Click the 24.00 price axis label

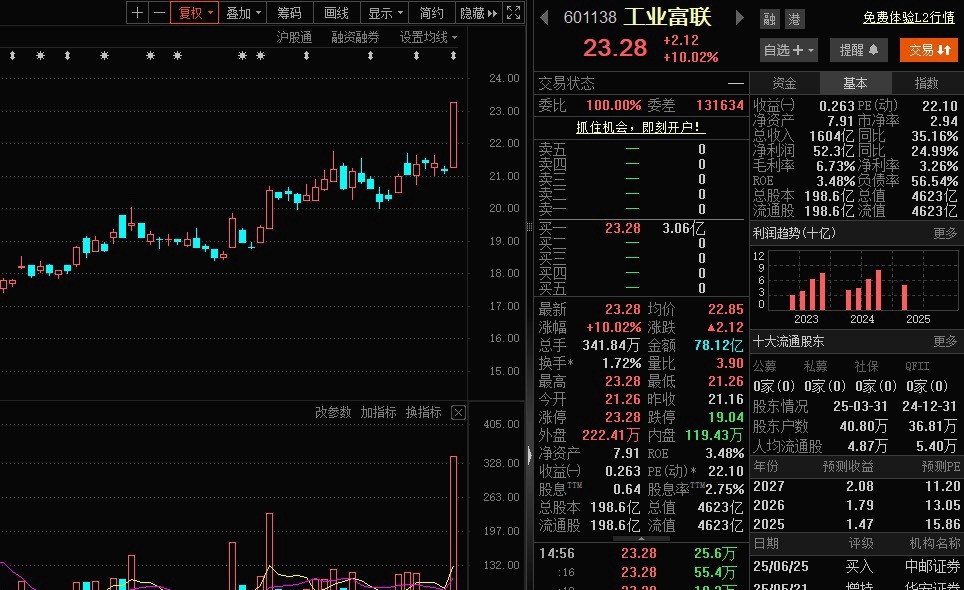coord(504,79)
